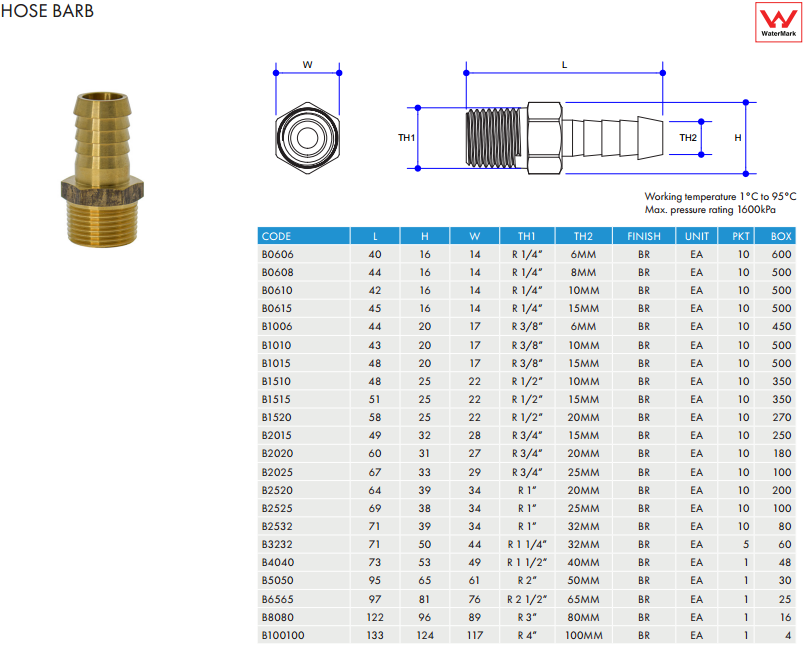Click the UNIT column header
The image size is (804, 646).
696,237
